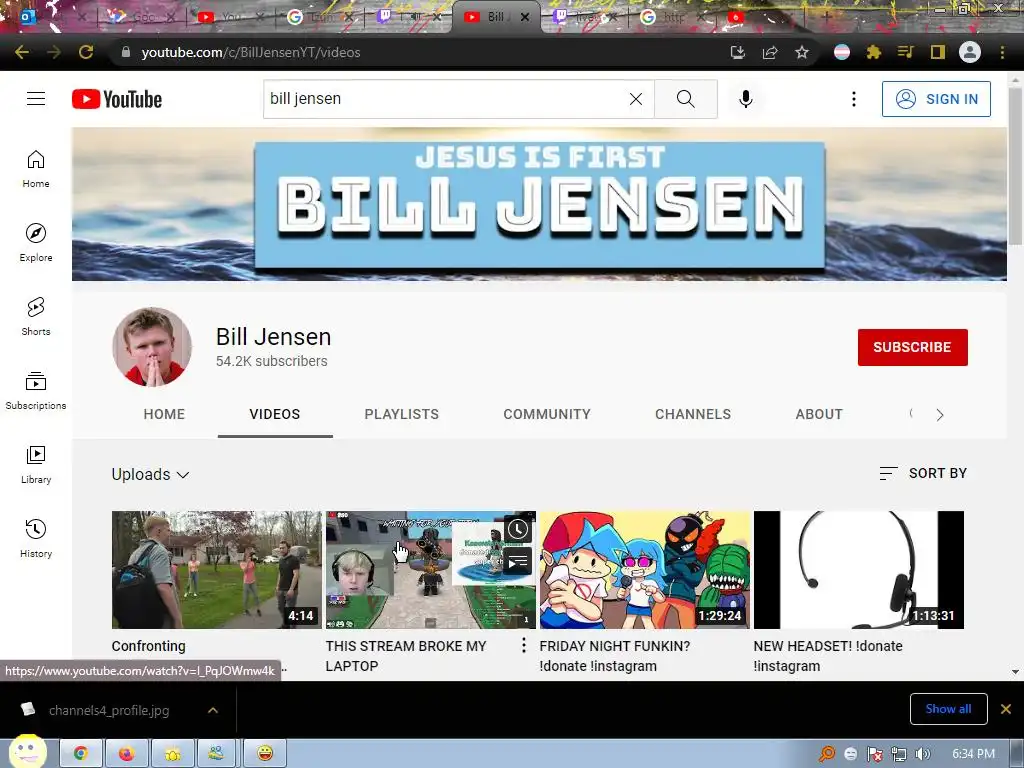Open the YouTube guide hamburger menu

tap(36, 99)
